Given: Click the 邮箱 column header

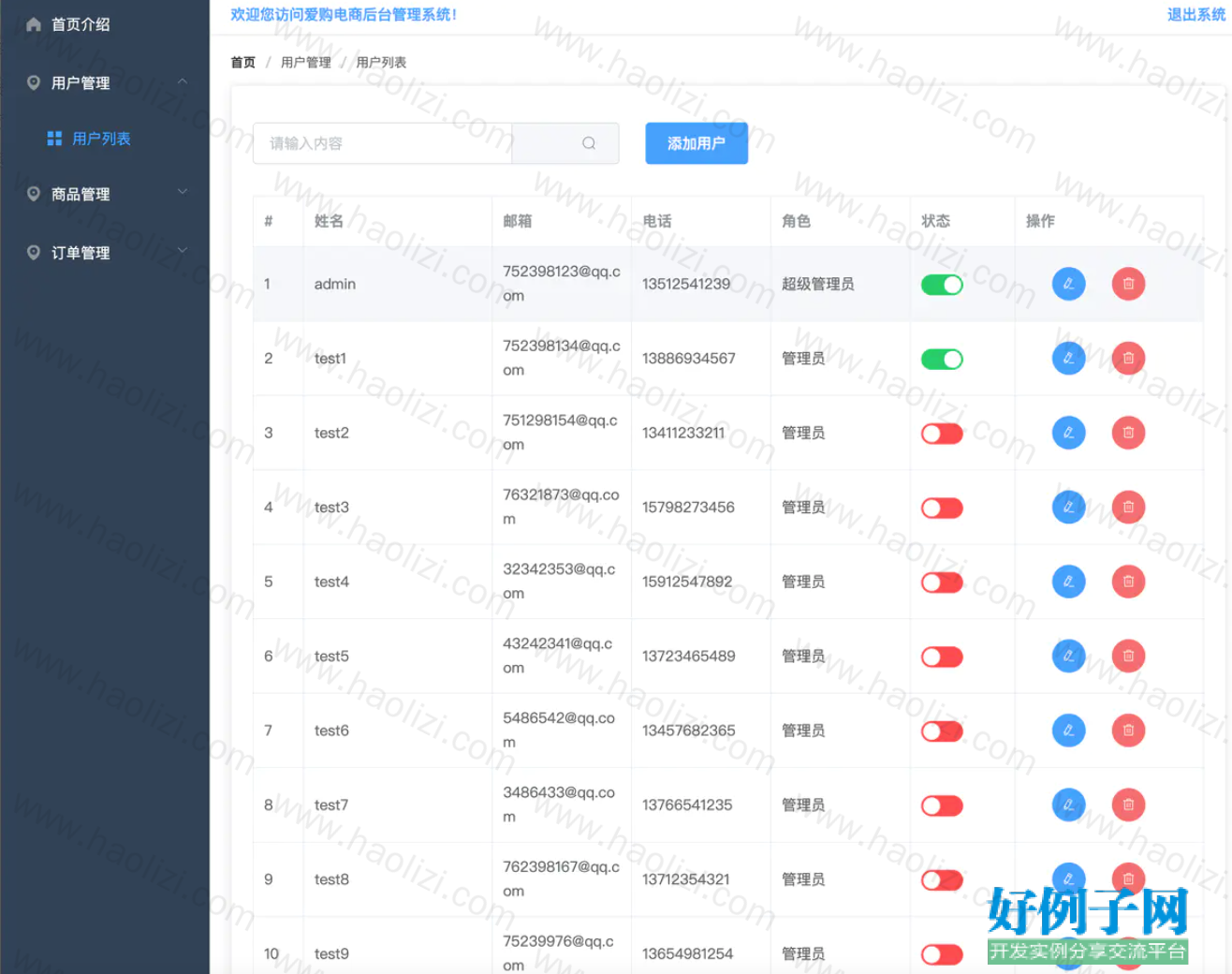Looking at the screenshot, I should coord(518,221).
